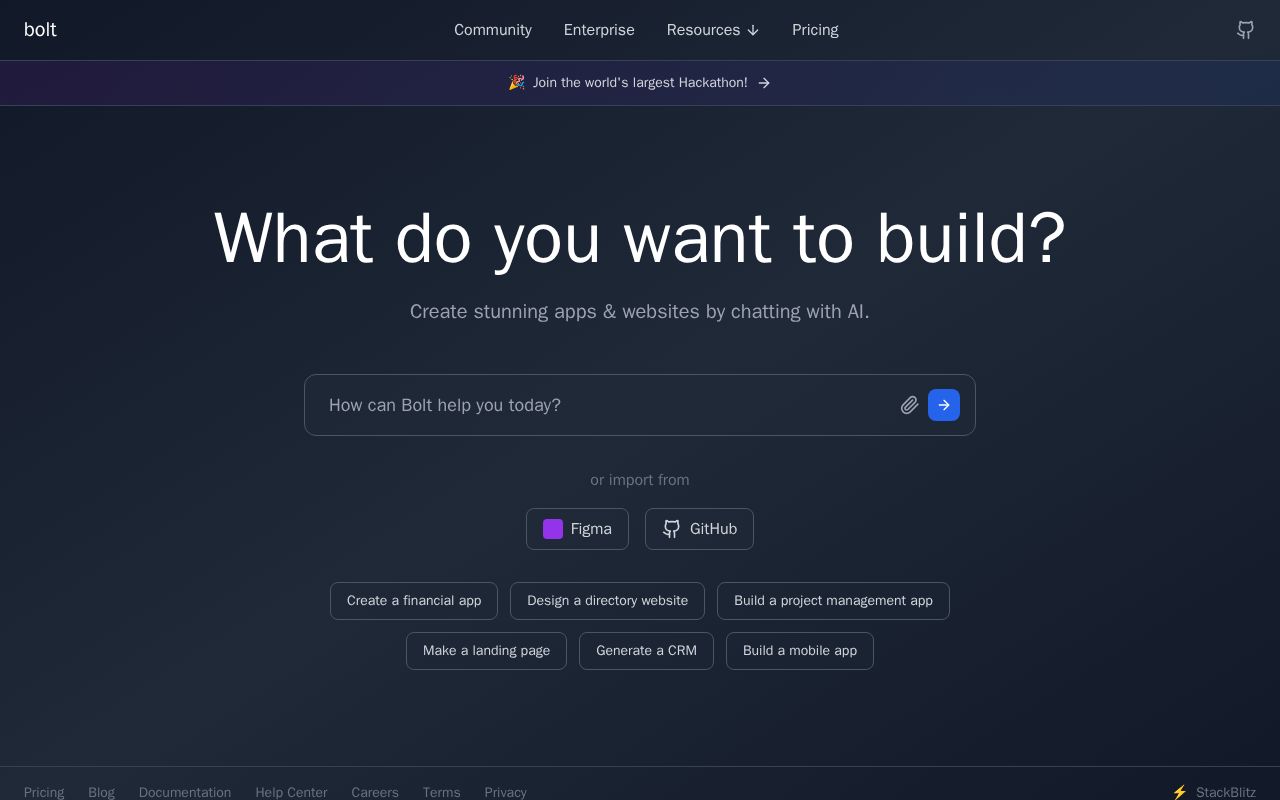Screen dimensions: 1280x800
Task: Expand the Resources dropdown menu
Action: tap(713, 30)
